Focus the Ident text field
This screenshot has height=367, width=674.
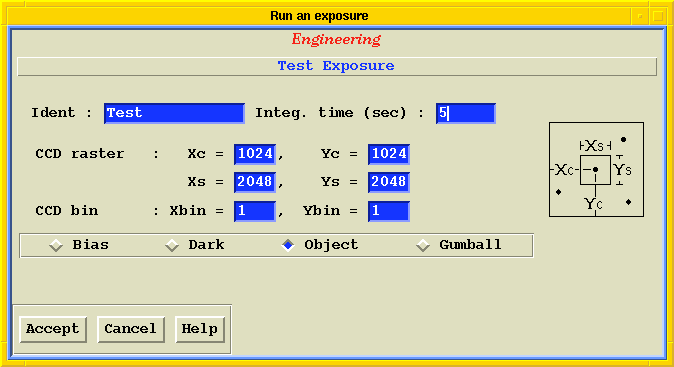[174, 113]
